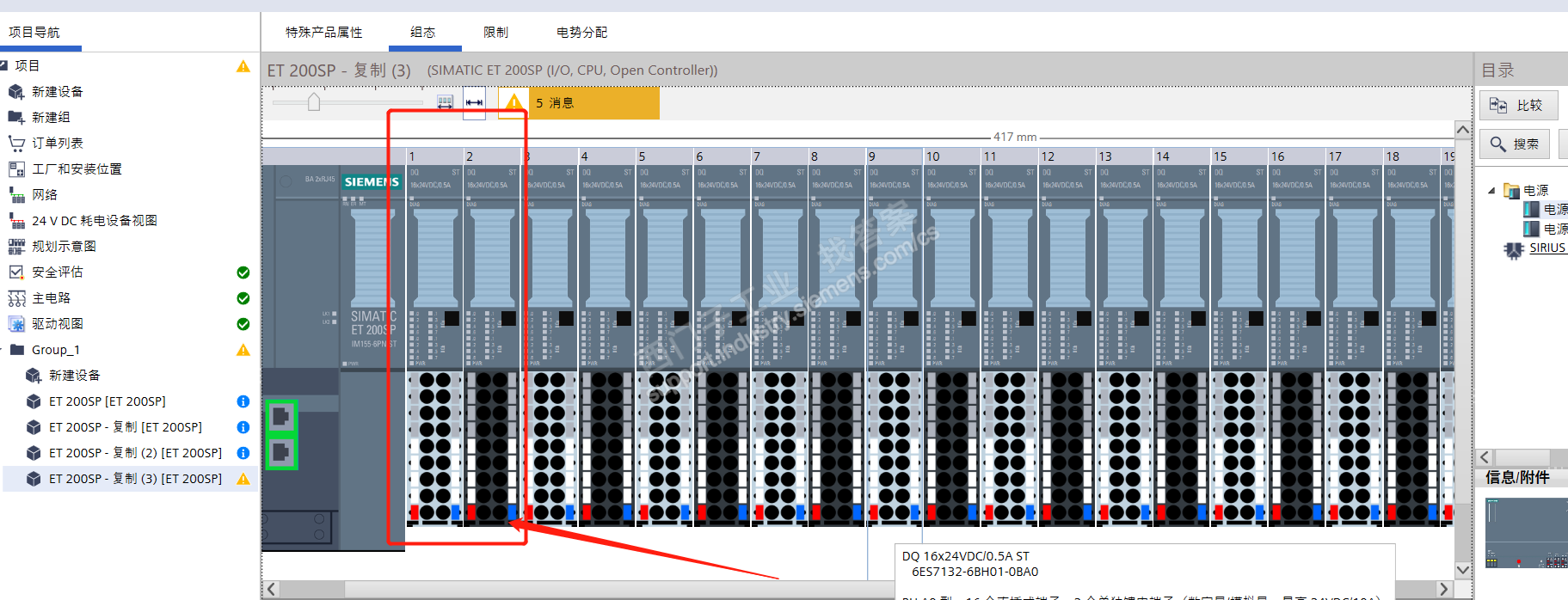Screen dimensions: 1568x600
Task: Select the module in slot 6
Action: 723,344
